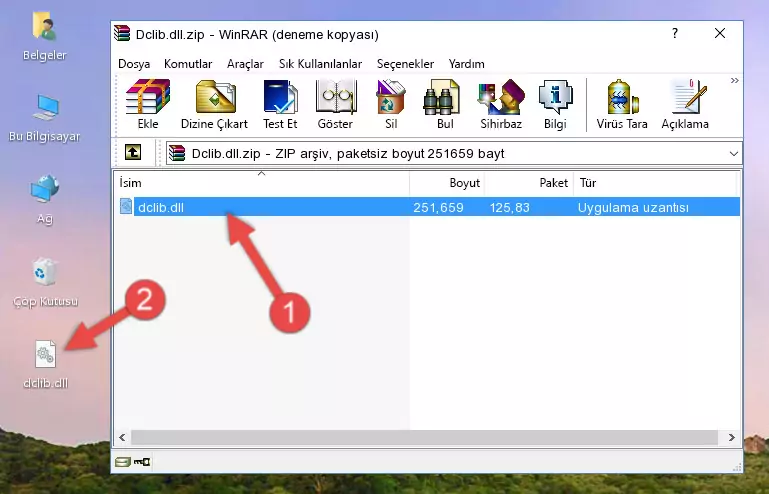Click the Uygulama uzantısı type cell
Screen dimensions: 769x494
633,208
